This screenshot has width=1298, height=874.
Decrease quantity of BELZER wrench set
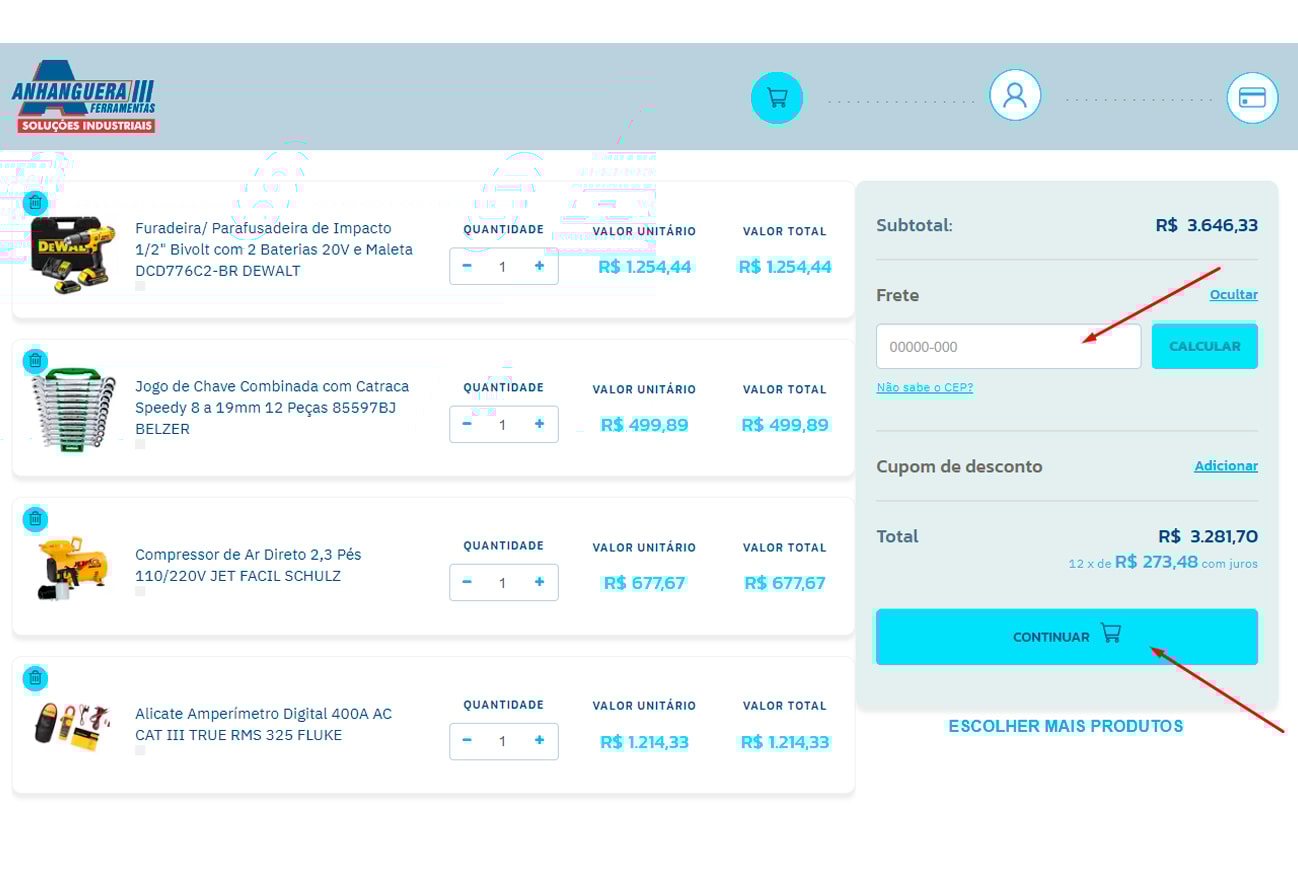(467, 424)
